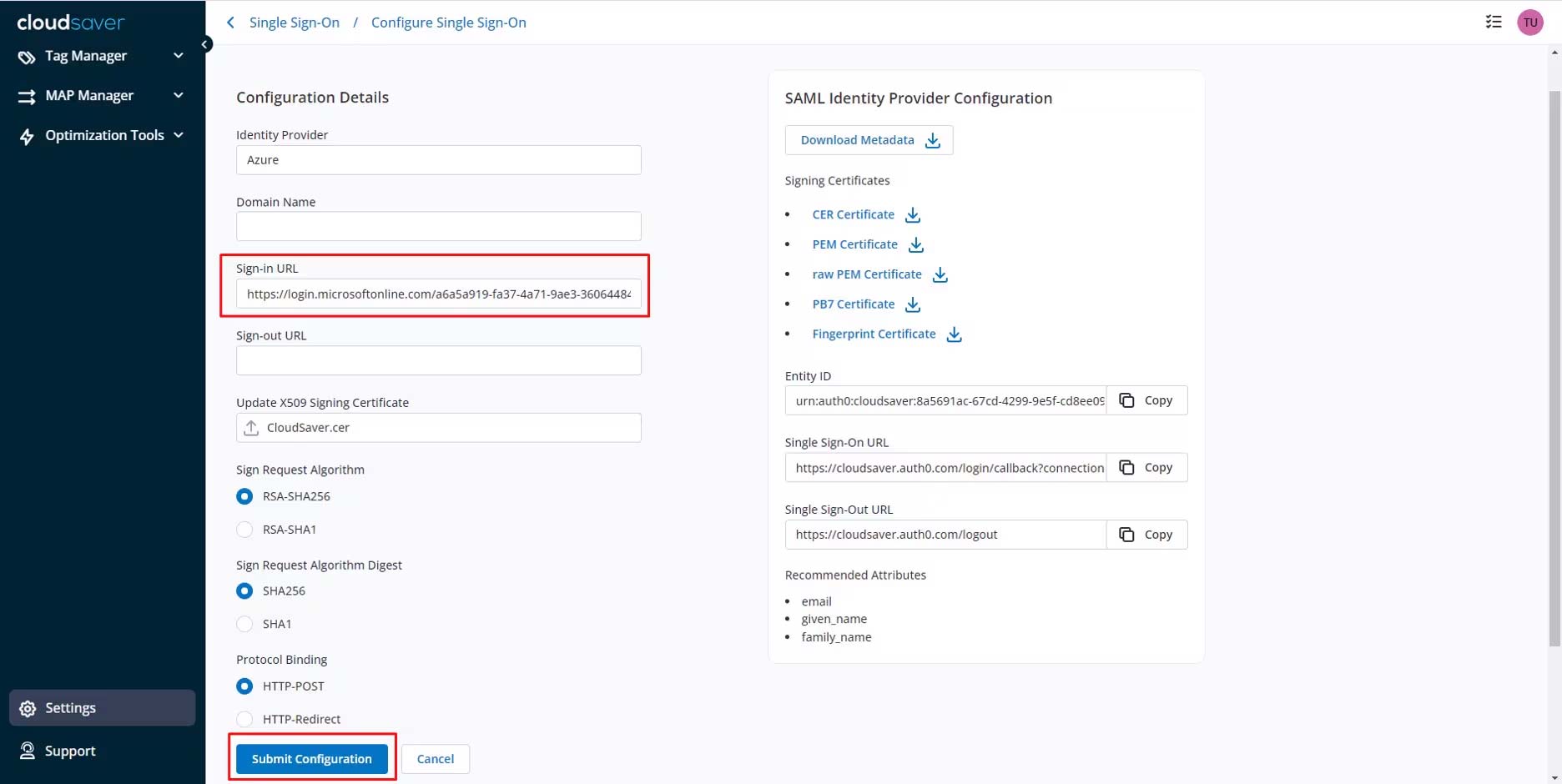Image resolution: width=1562 pixels, height=784 pixels.
Task: Expand the Tag Manager menu chevron
Action: click(178, 56)
